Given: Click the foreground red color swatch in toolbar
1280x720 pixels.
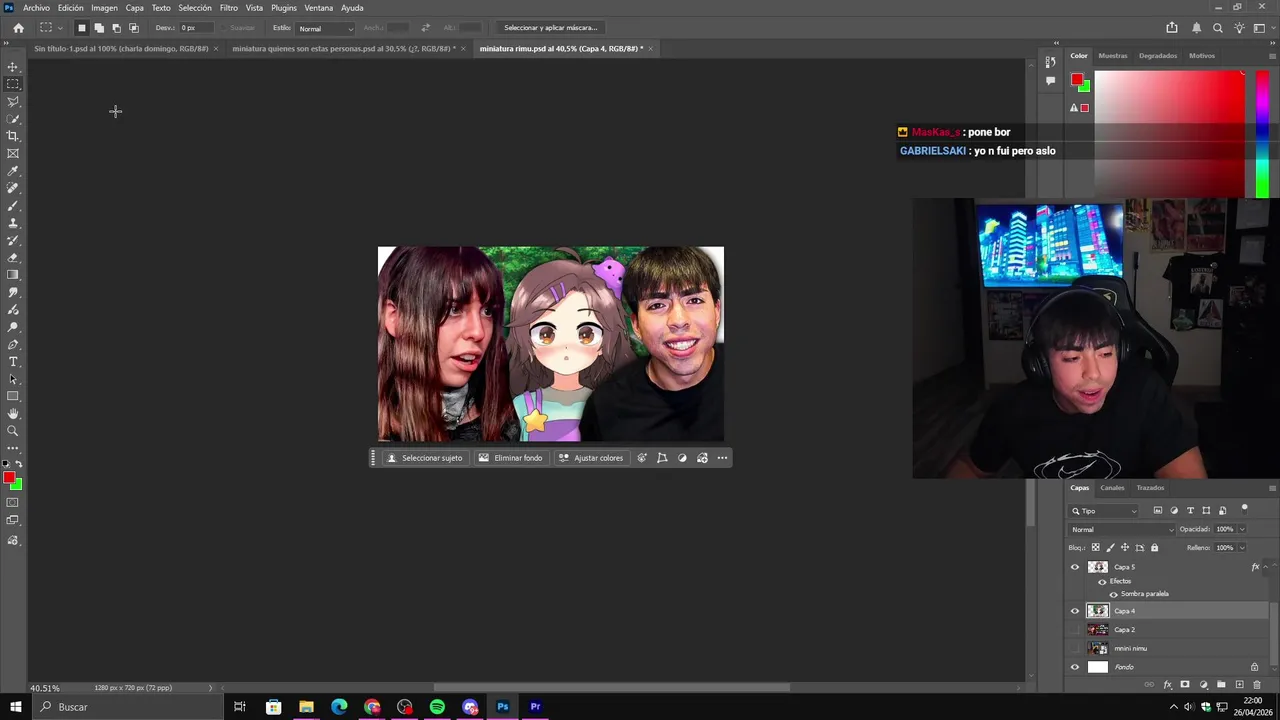Looking at the screenshot, I should 9,478.
